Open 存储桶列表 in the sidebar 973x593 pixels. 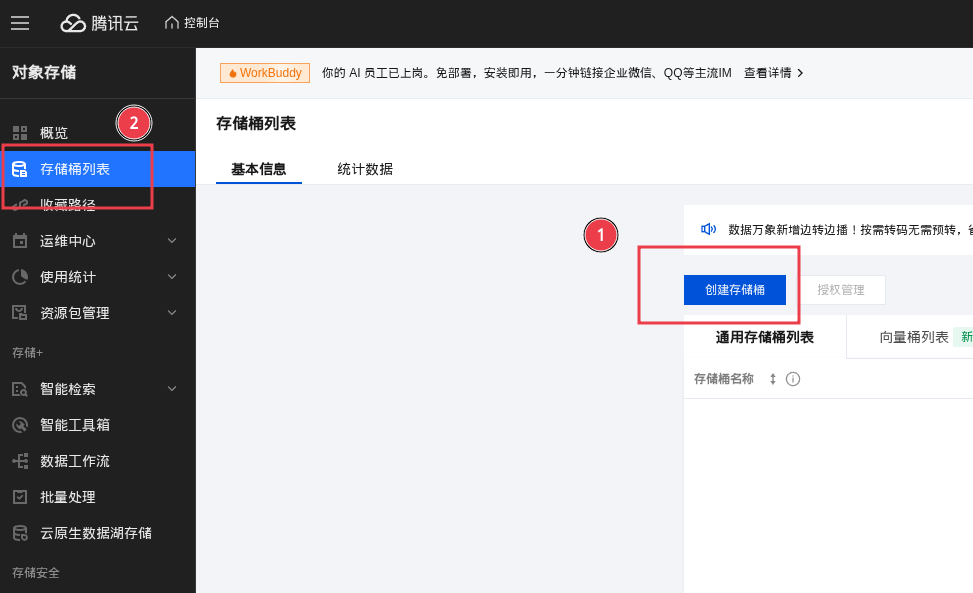pos(97,169)
